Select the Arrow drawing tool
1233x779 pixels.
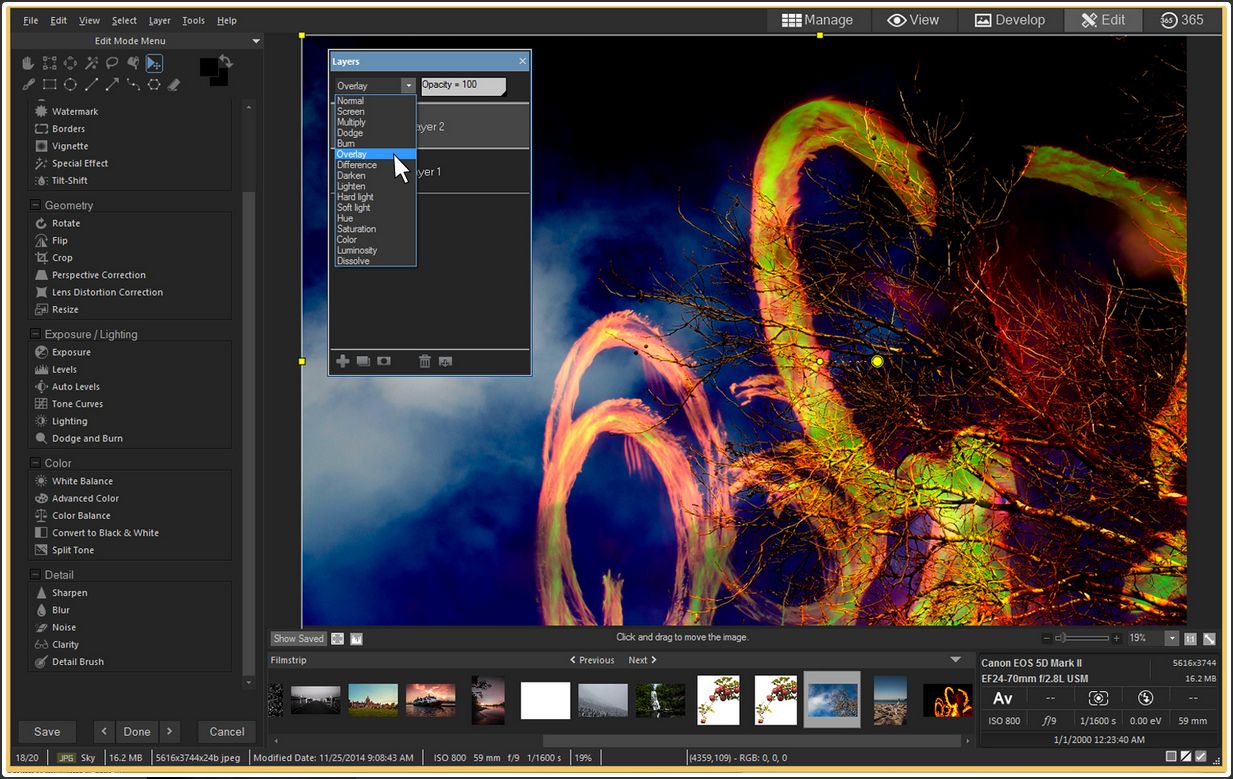(112, 85)
